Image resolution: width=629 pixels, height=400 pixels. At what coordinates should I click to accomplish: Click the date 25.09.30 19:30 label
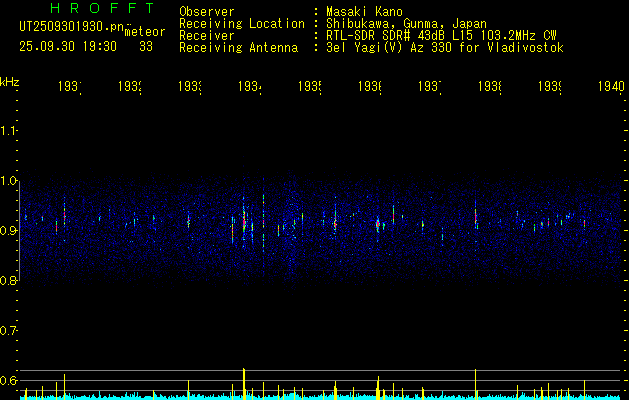pyautogui.click(x=68, y=47)
